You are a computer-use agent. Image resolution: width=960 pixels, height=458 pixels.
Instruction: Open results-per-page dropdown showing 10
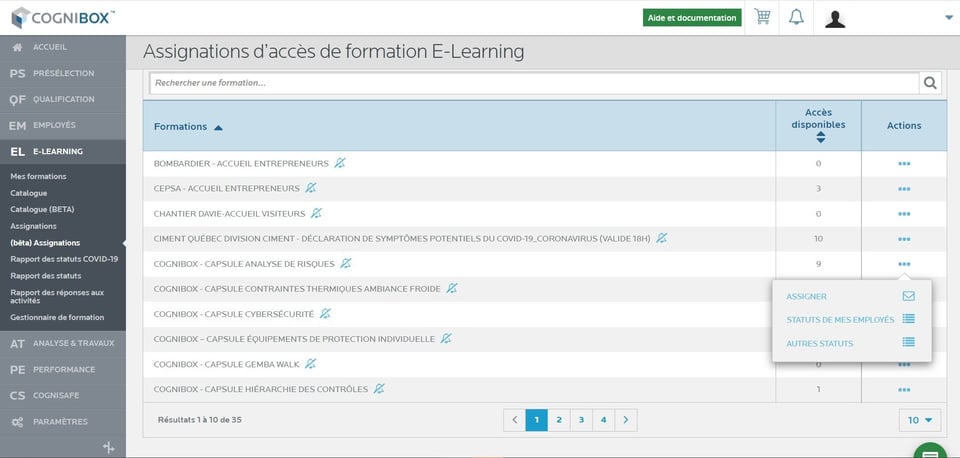920,420
